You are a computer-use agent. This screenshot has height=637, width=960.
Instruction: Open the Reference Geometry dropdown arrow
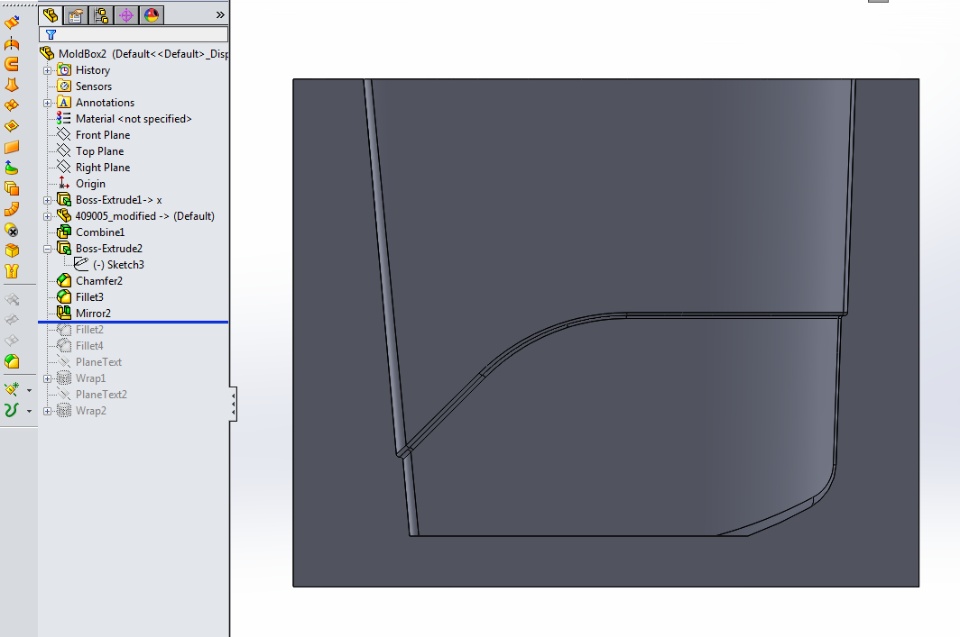29,390
